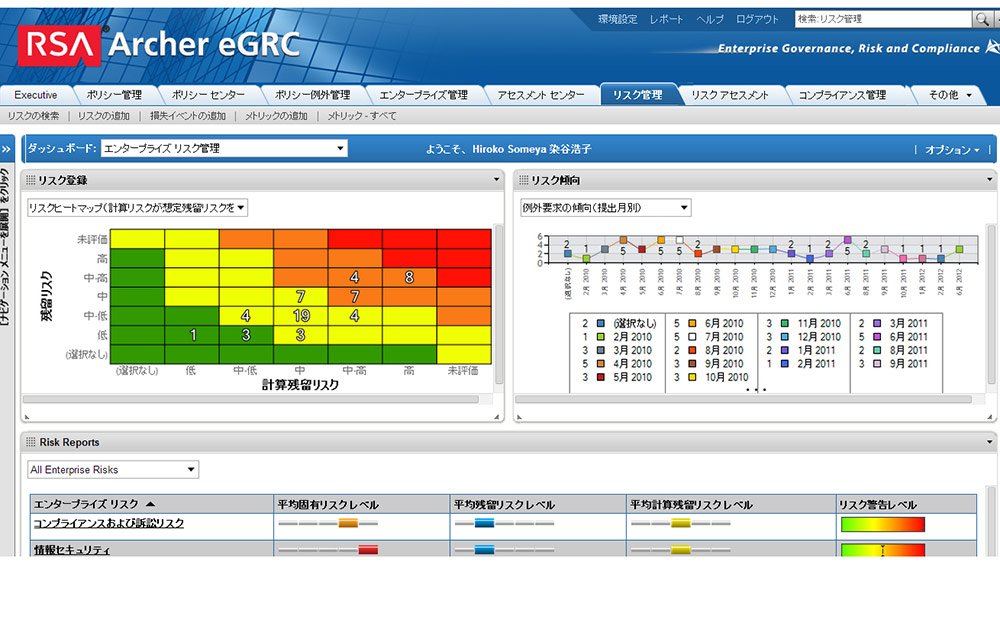Switch to the アセスメント センター tab
Image resolution: width=1000 pixels, height=626 pixels.
click(541, 95)
